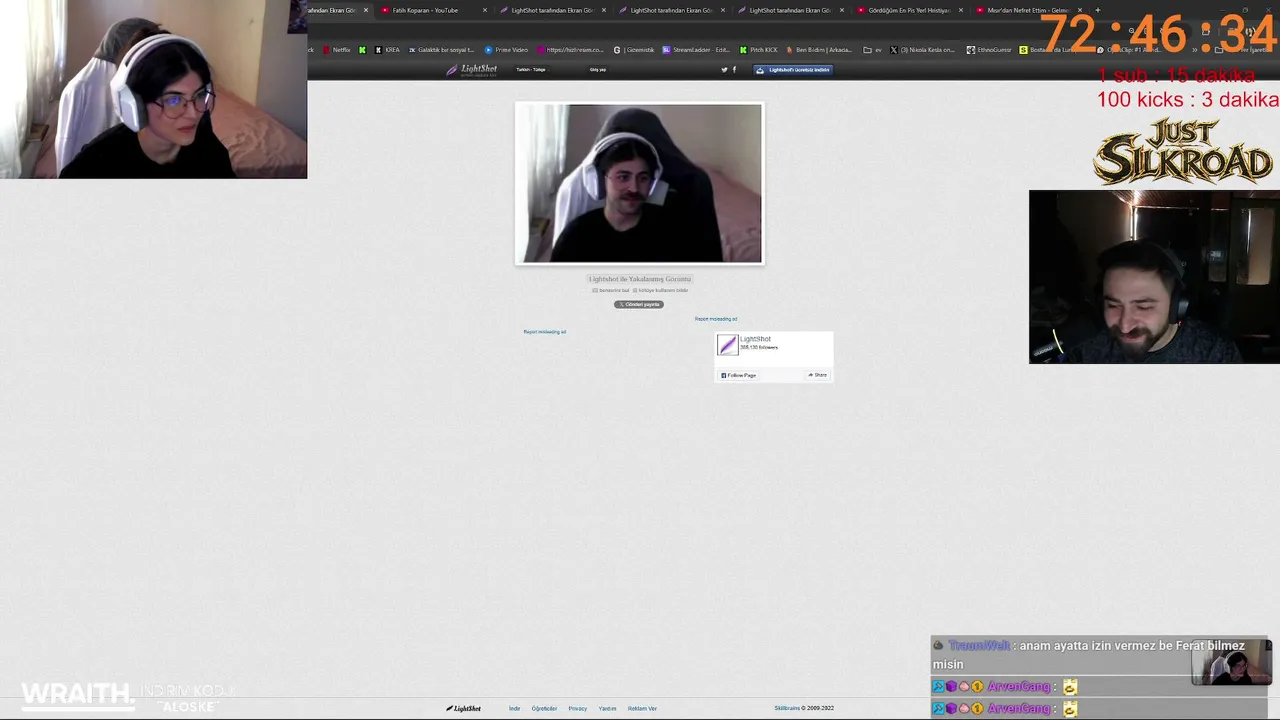
Task: Click the Öğreticiler footer link
Action: pos(544,708)
